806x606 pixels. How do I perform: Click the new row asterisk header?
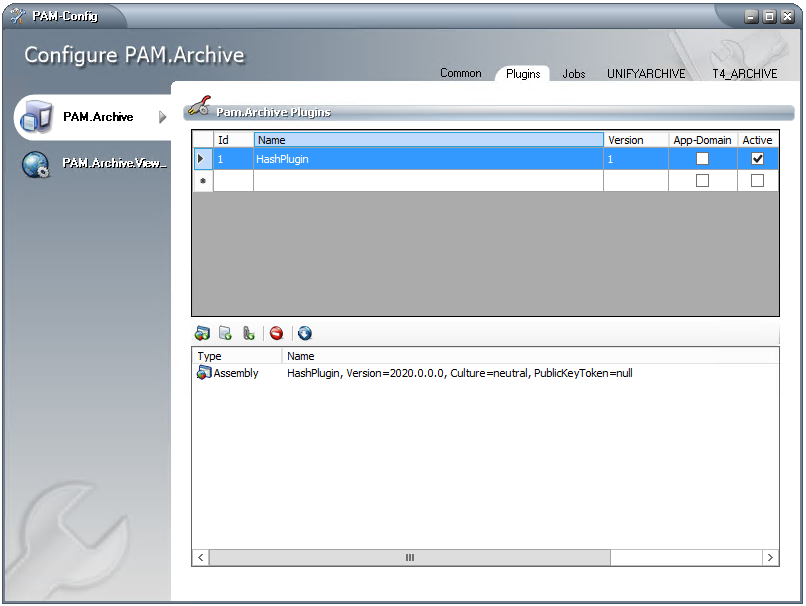tap(203, 180)
